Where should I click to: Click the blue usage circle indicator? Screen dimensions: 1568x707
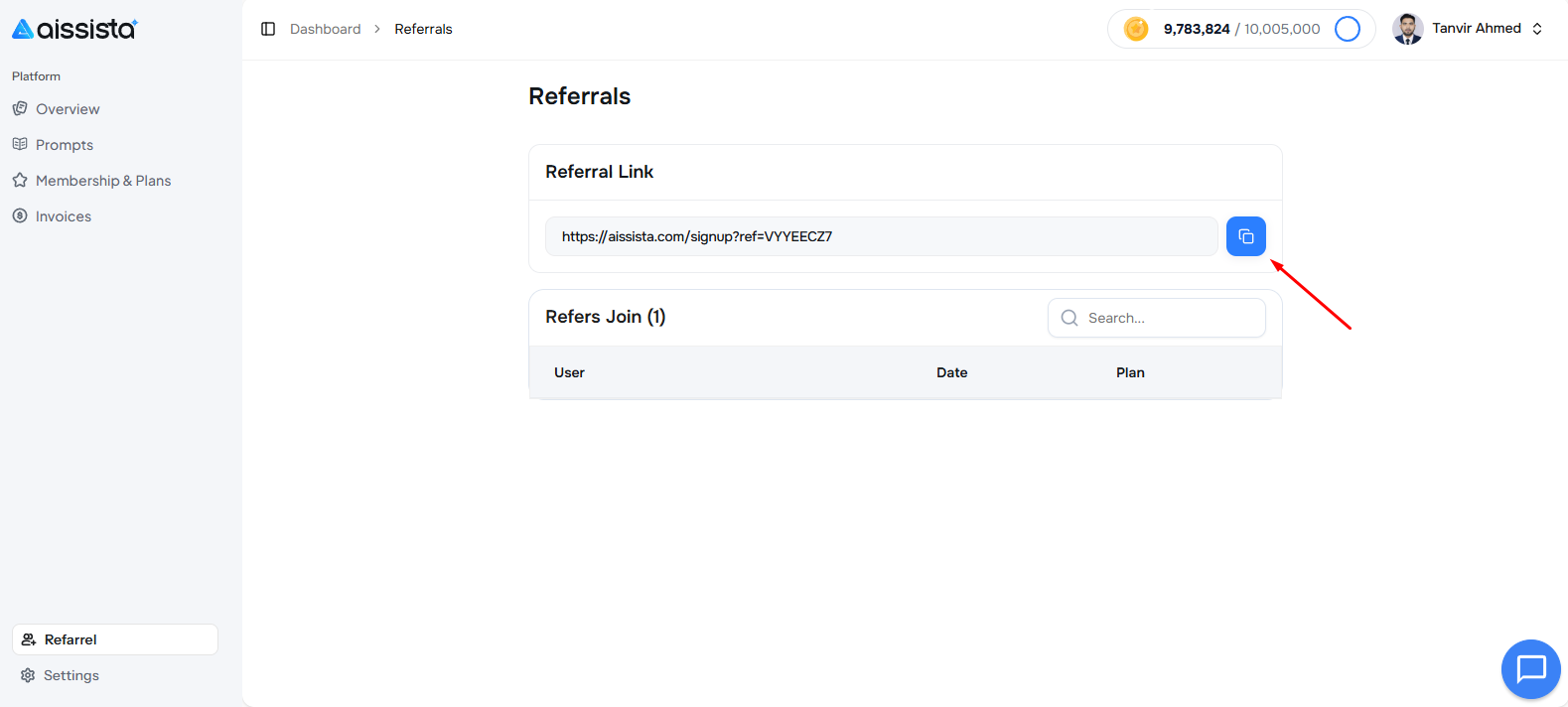(1347, 29)
